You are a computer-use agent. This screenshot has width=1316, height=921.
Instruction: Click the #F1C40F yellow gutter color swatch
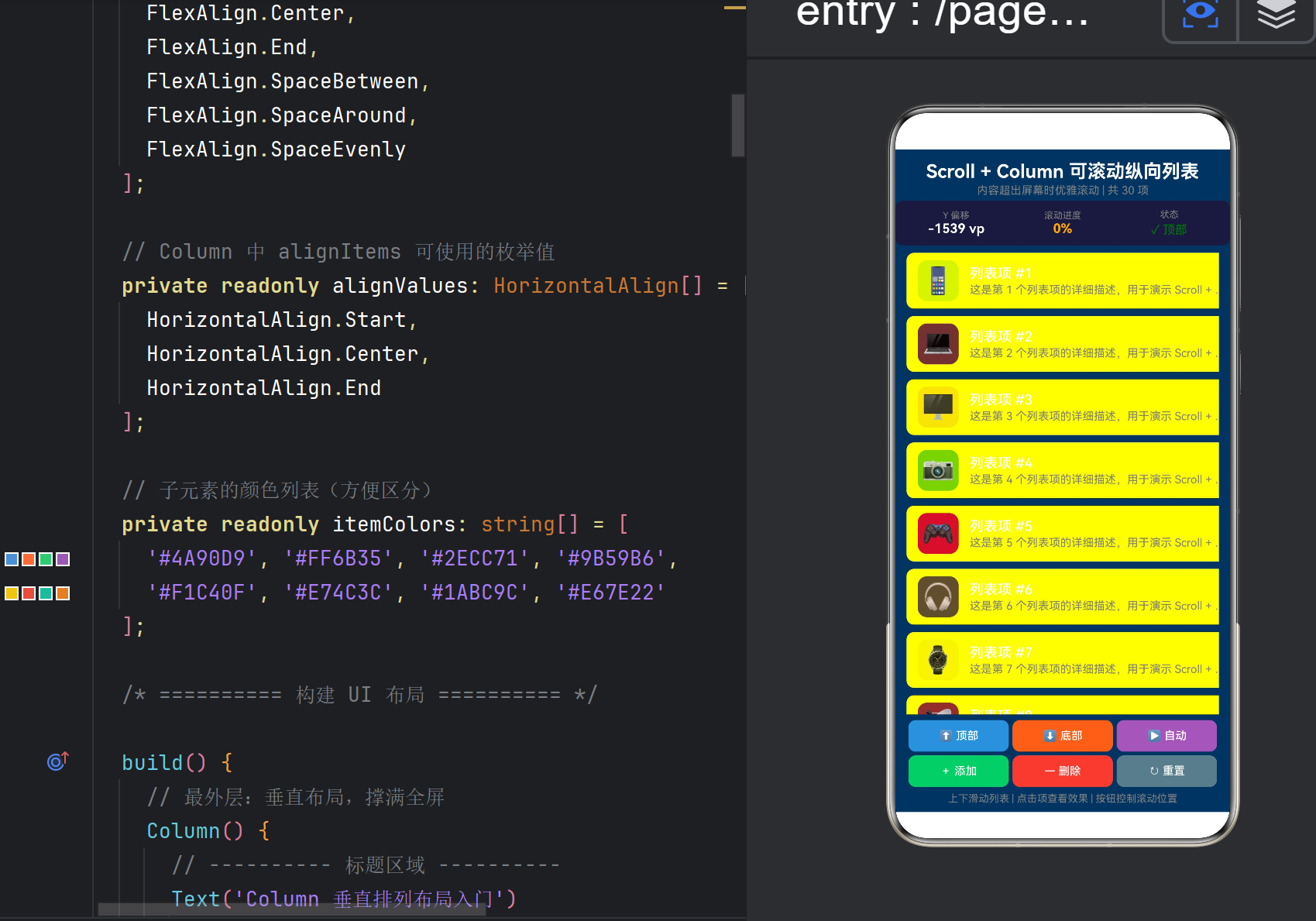point(12,593)
